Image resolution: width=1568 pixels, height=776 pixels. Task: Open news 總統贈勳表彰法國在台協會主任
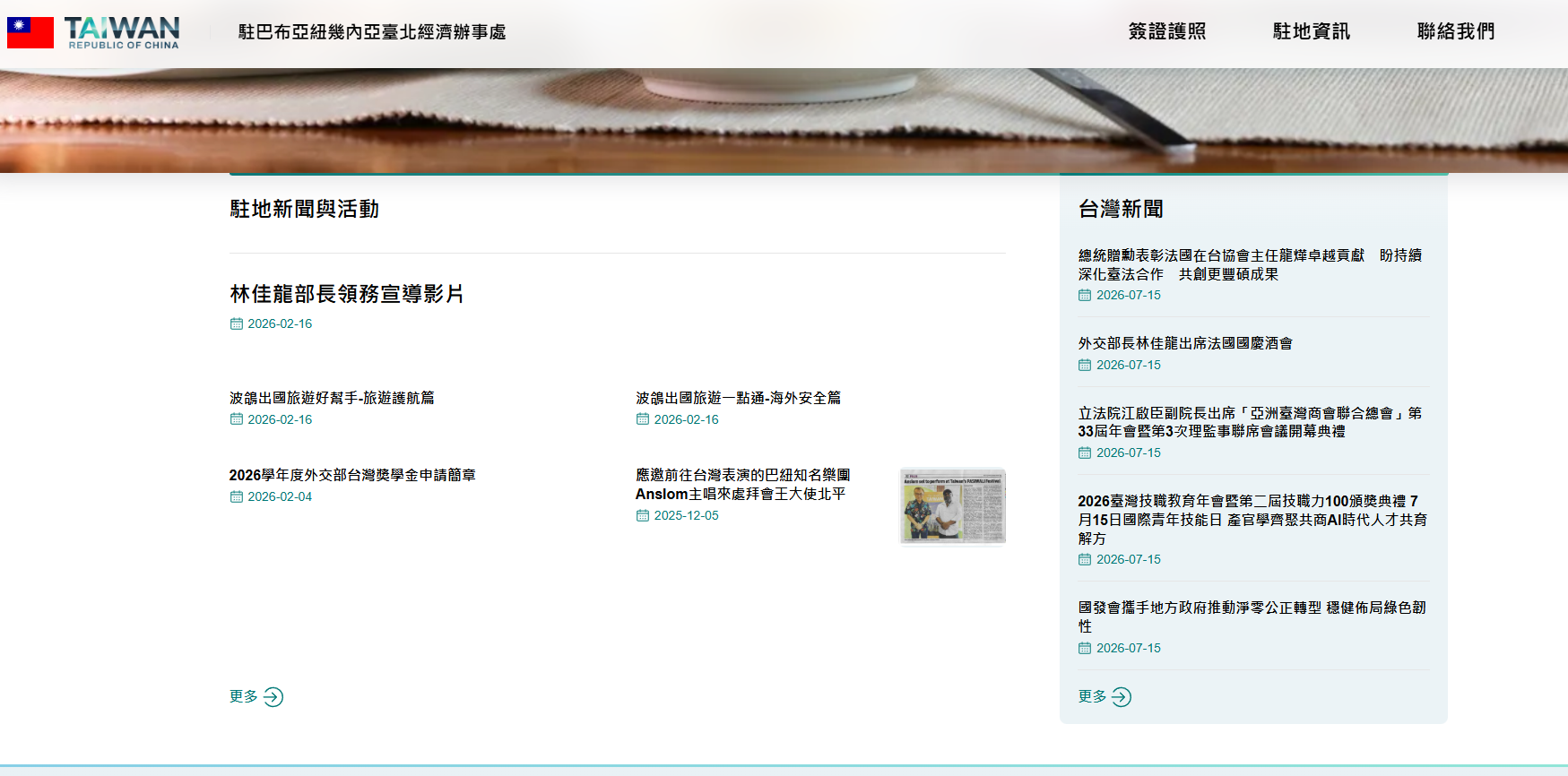click(1250, 265)
